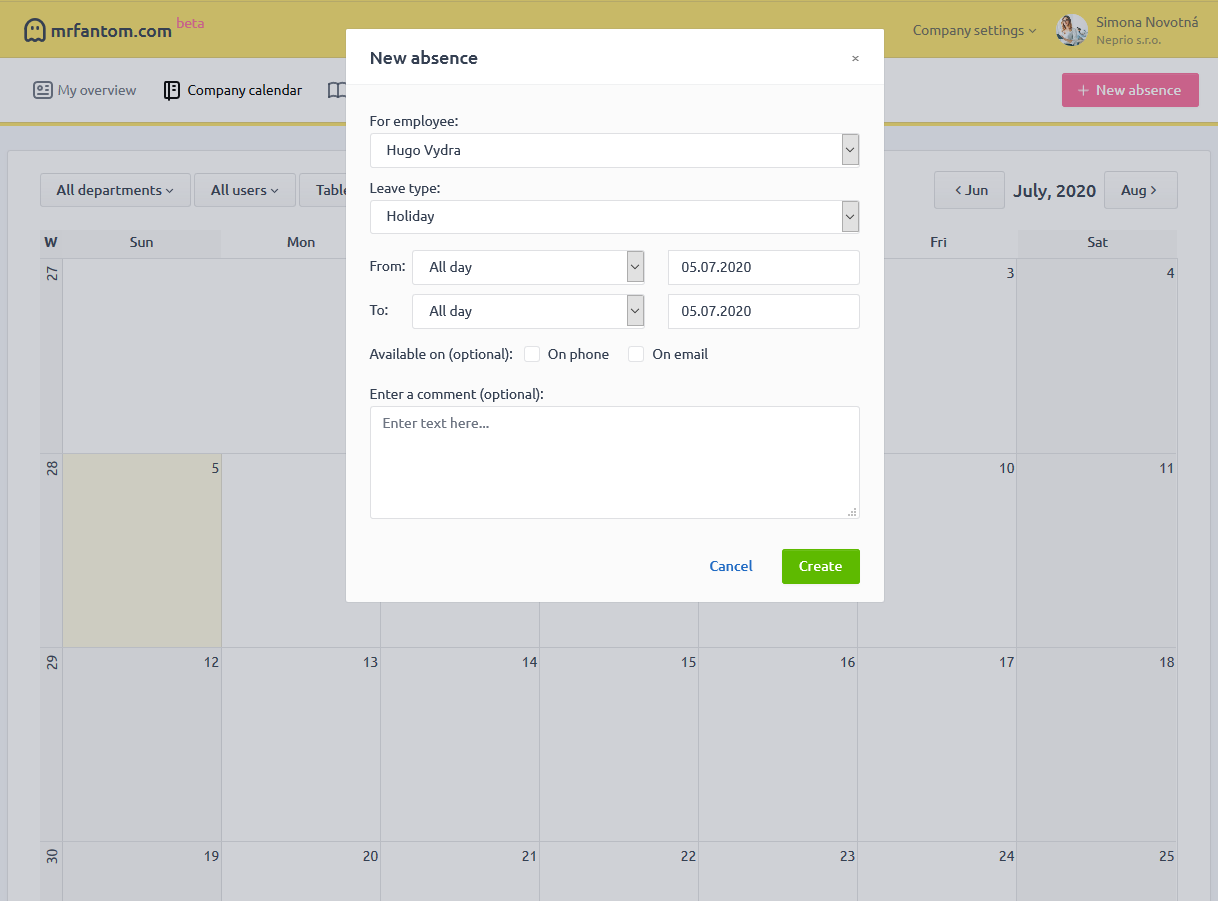Screen dimensions: 1218x901
Task: Expand the All users filter
Action: coord(245,190)
